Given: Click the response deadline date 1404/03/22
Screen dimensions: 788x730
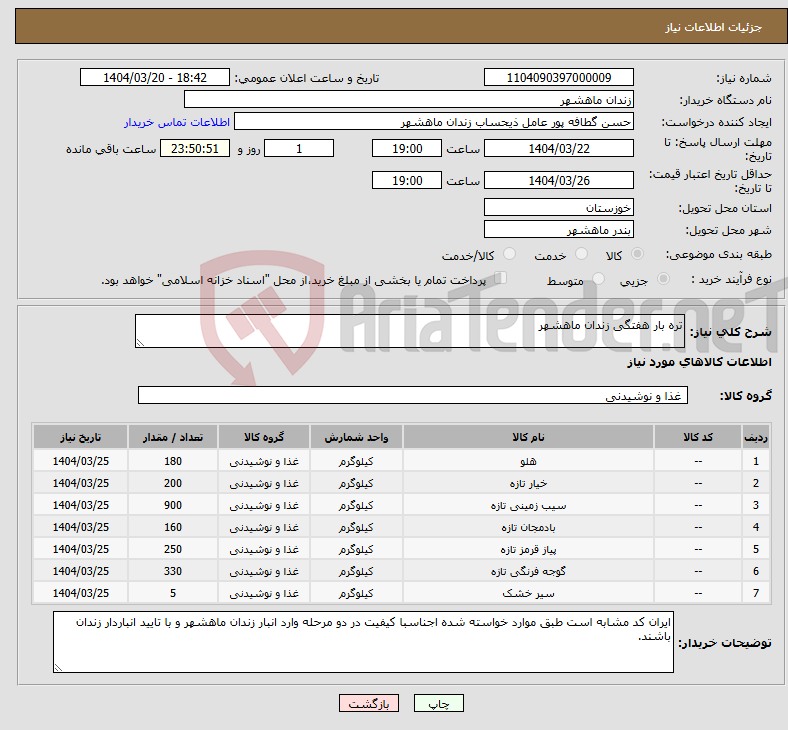Looking at the screenshot, I should pos(558,149).
